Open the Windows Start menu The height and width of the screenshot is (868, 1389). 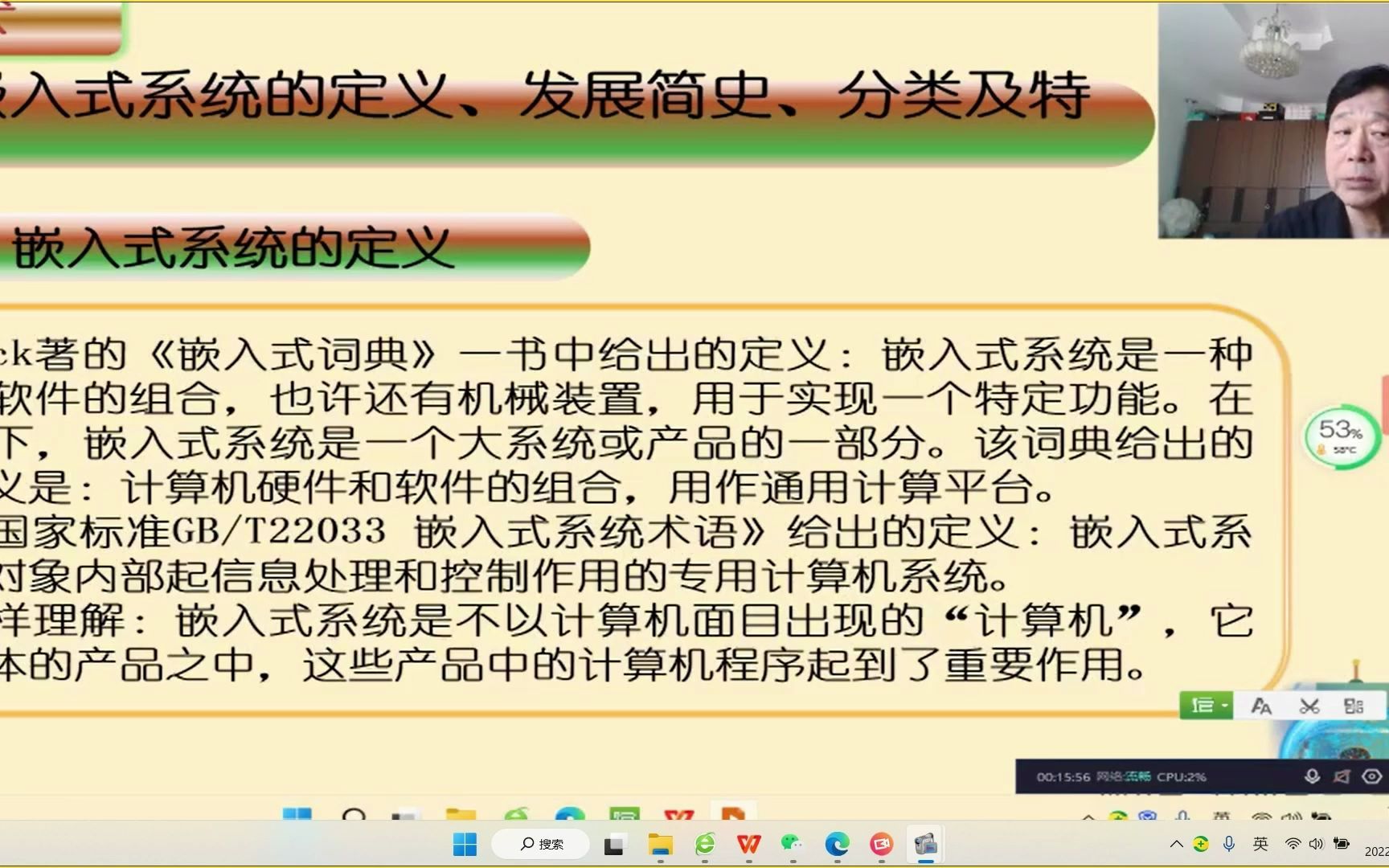pyautogui.click(x=465, y=844)
